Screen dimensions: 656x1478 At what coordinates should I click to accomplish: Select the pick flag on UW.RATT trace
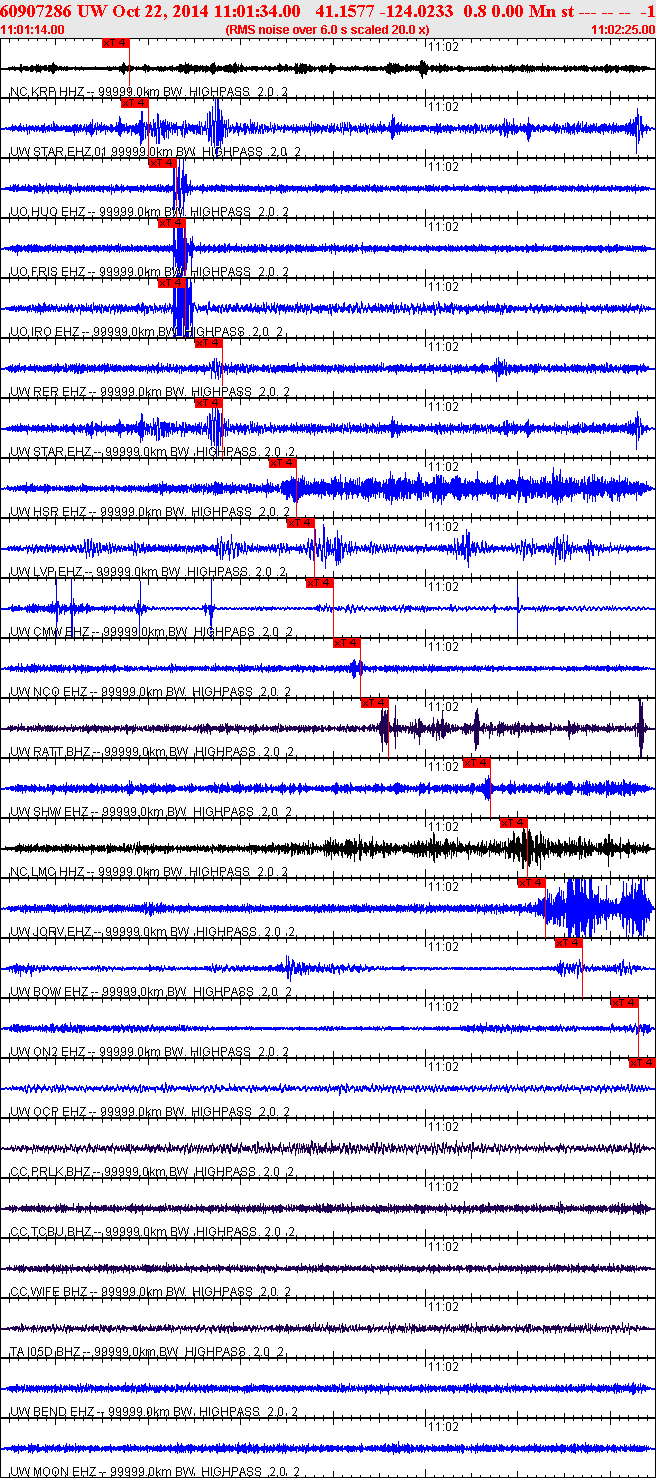click(374, 703)
